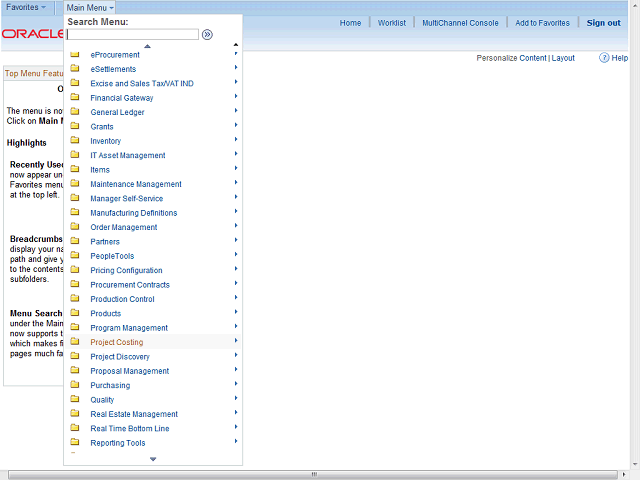Screen dimensions: 640x480
Task: Expand the Project Discovery submenu arrow
Action: (236, 355)
